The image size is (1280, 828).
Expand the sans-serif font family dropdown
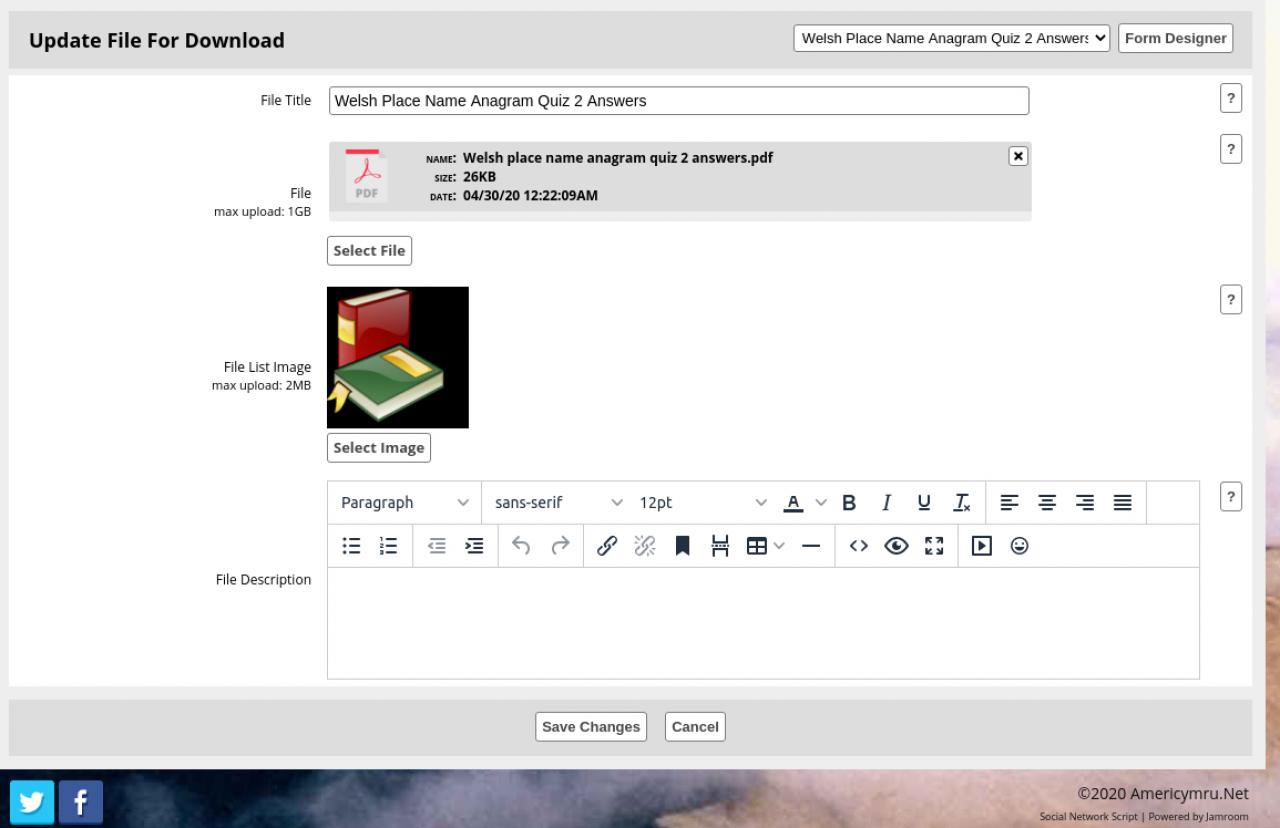(558, 503)
